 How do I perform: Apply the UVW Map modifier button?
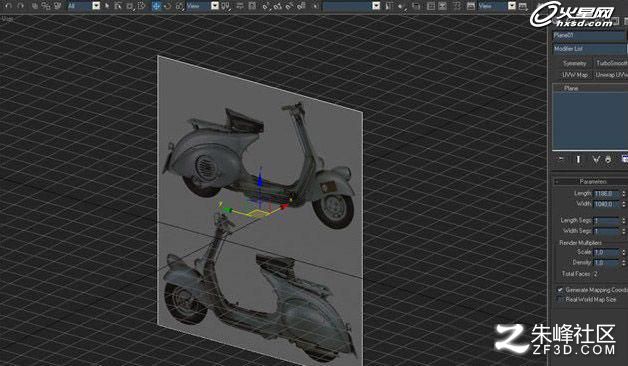[x=574, y=75]
